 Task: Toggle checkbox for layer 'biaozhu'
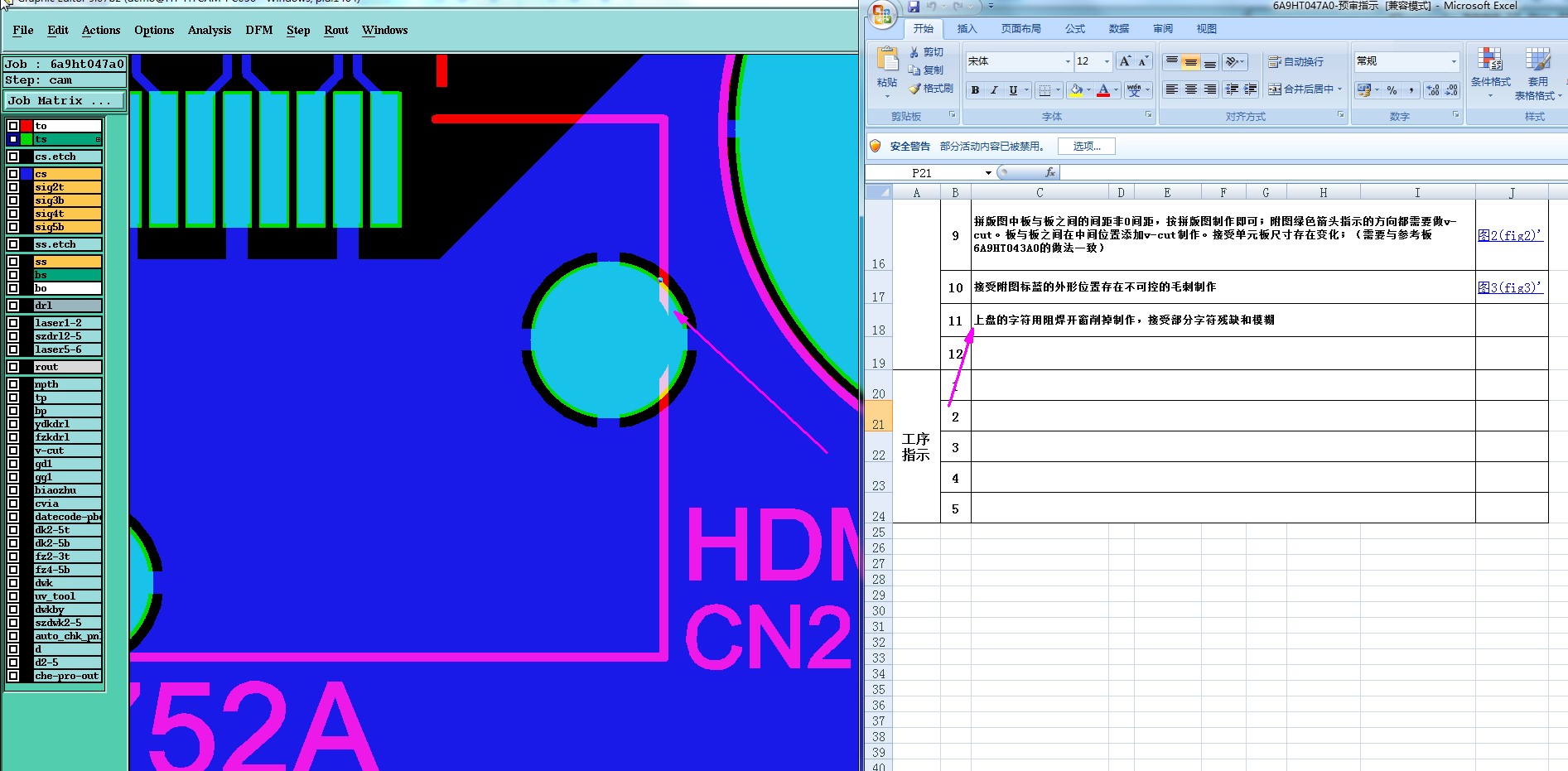[13, 490]
